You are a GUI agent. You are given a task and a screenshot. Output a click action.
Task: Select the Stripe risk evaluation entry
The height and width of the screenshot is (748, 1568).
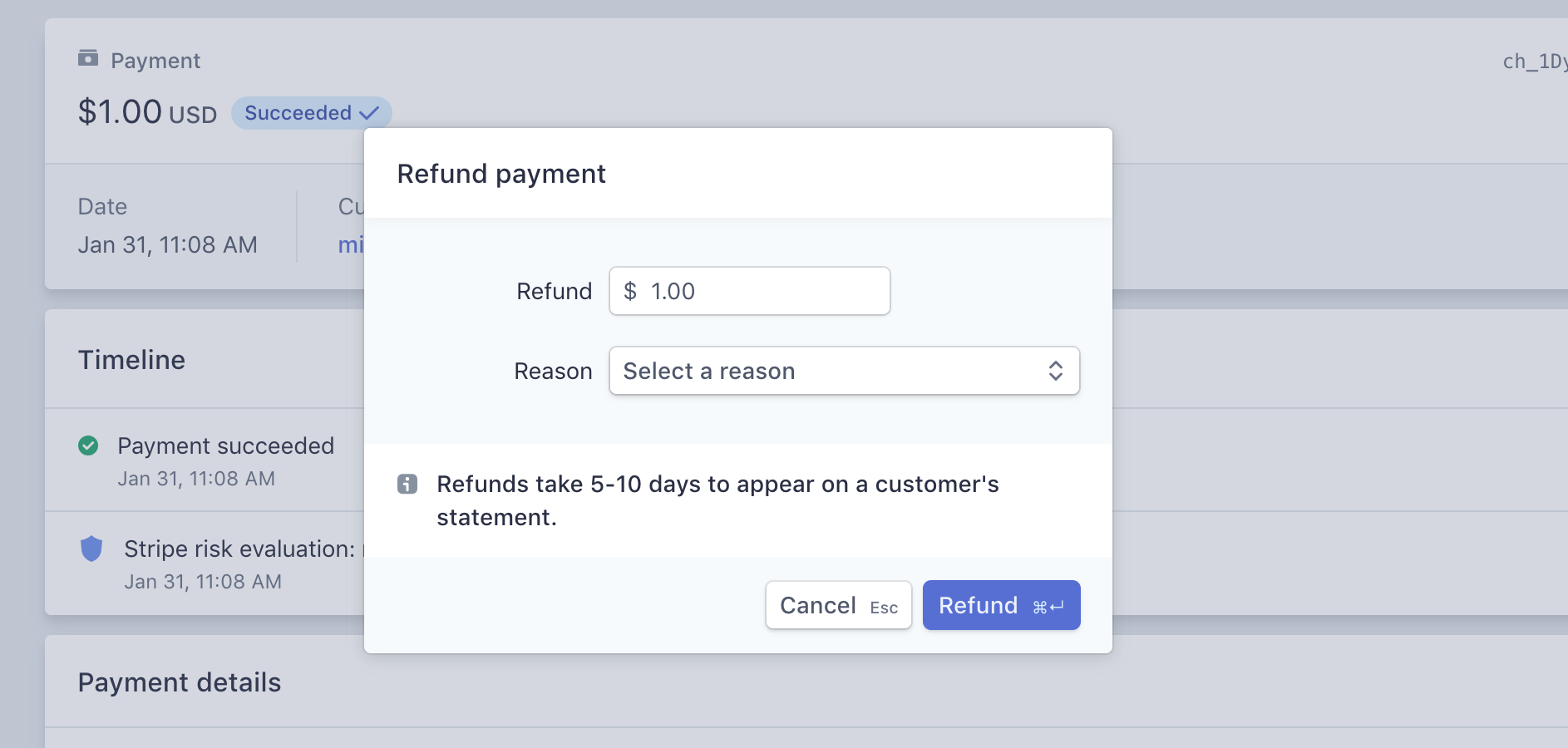click(239, 549)
